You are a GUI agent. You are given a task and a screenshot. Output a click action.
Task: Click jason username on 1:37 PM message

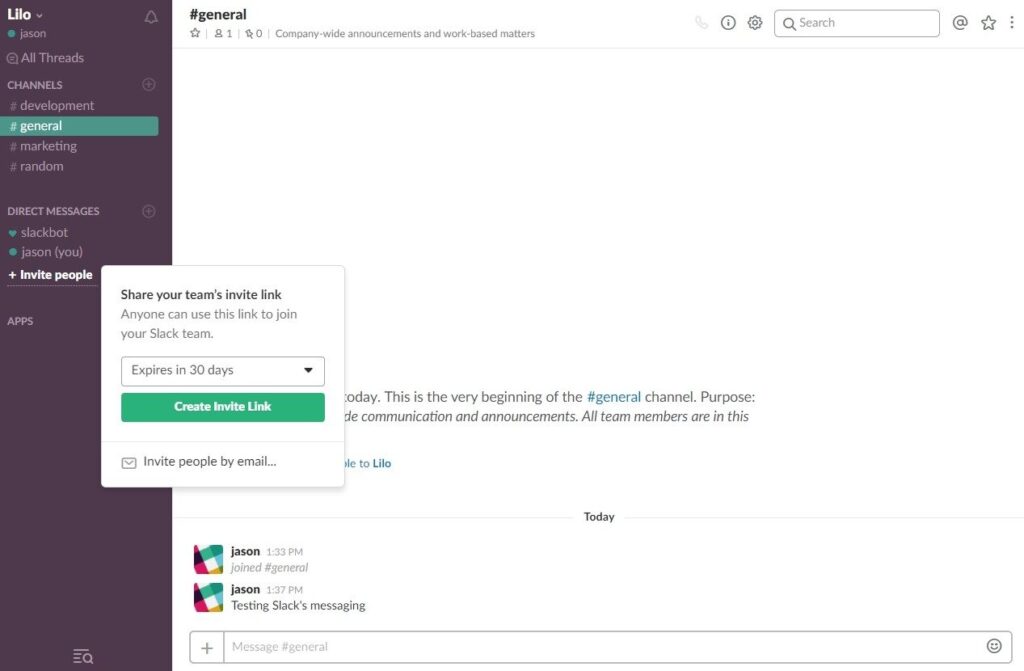[x=246, y=589]
